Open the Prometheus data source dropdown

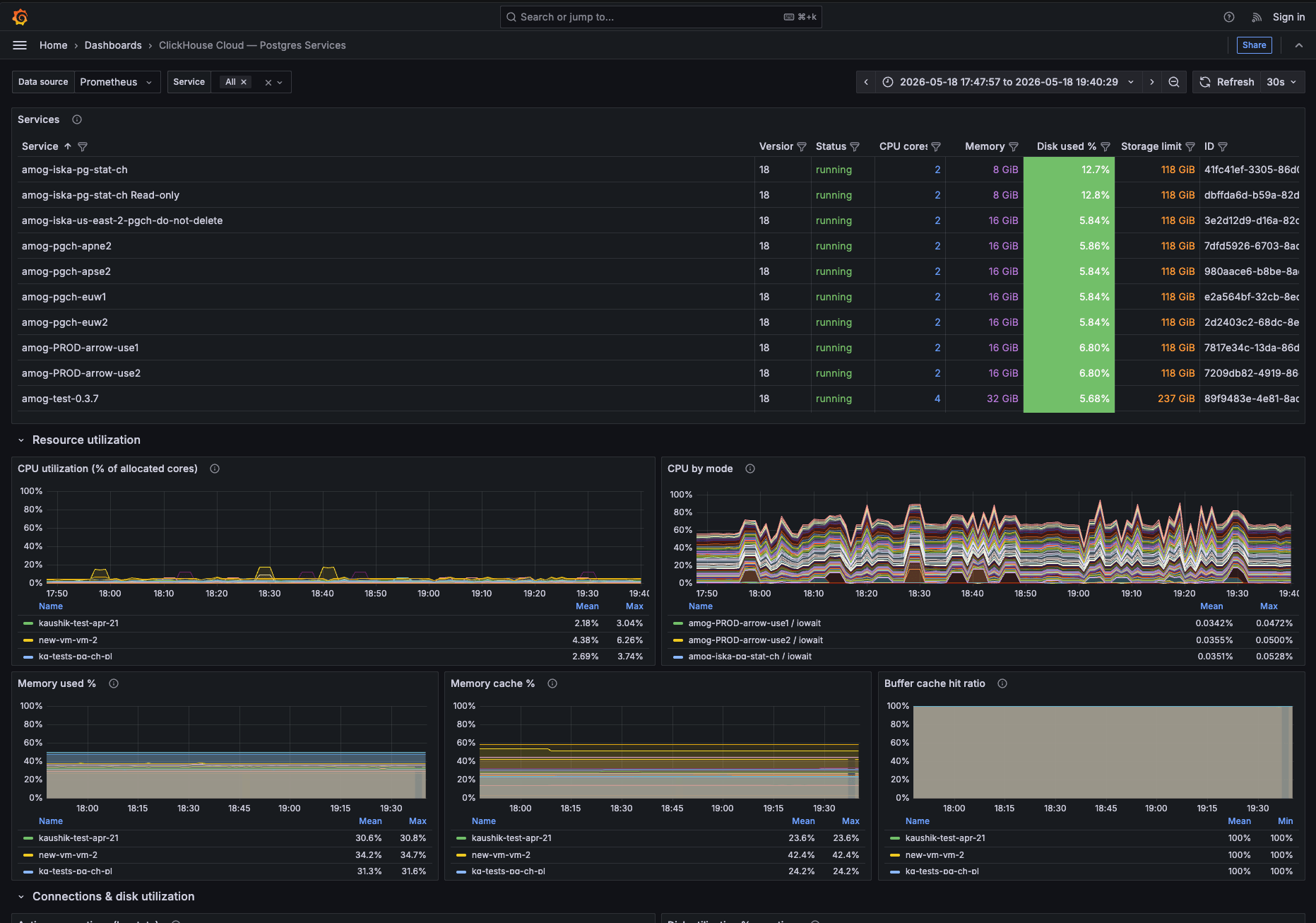(x=117, y=82)
